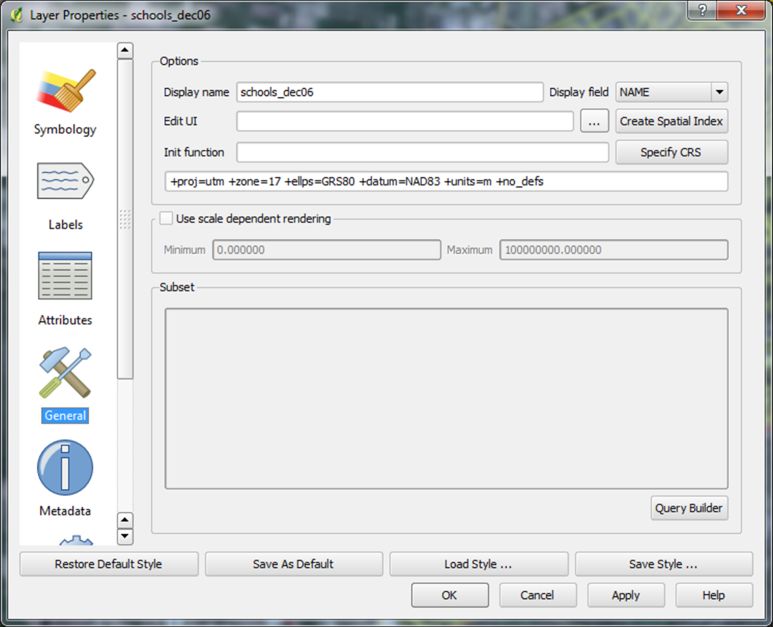The width and height of the screenshot is (773, 627).
Task: Open the Metadata info icon
Action: coord(65,468)
